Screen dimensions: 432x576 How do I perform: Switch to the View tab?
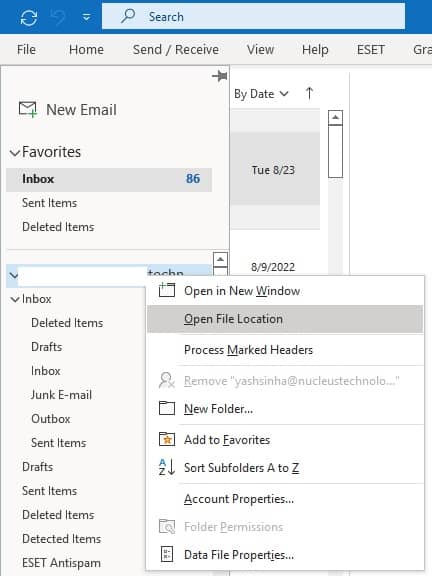point(260,49)
